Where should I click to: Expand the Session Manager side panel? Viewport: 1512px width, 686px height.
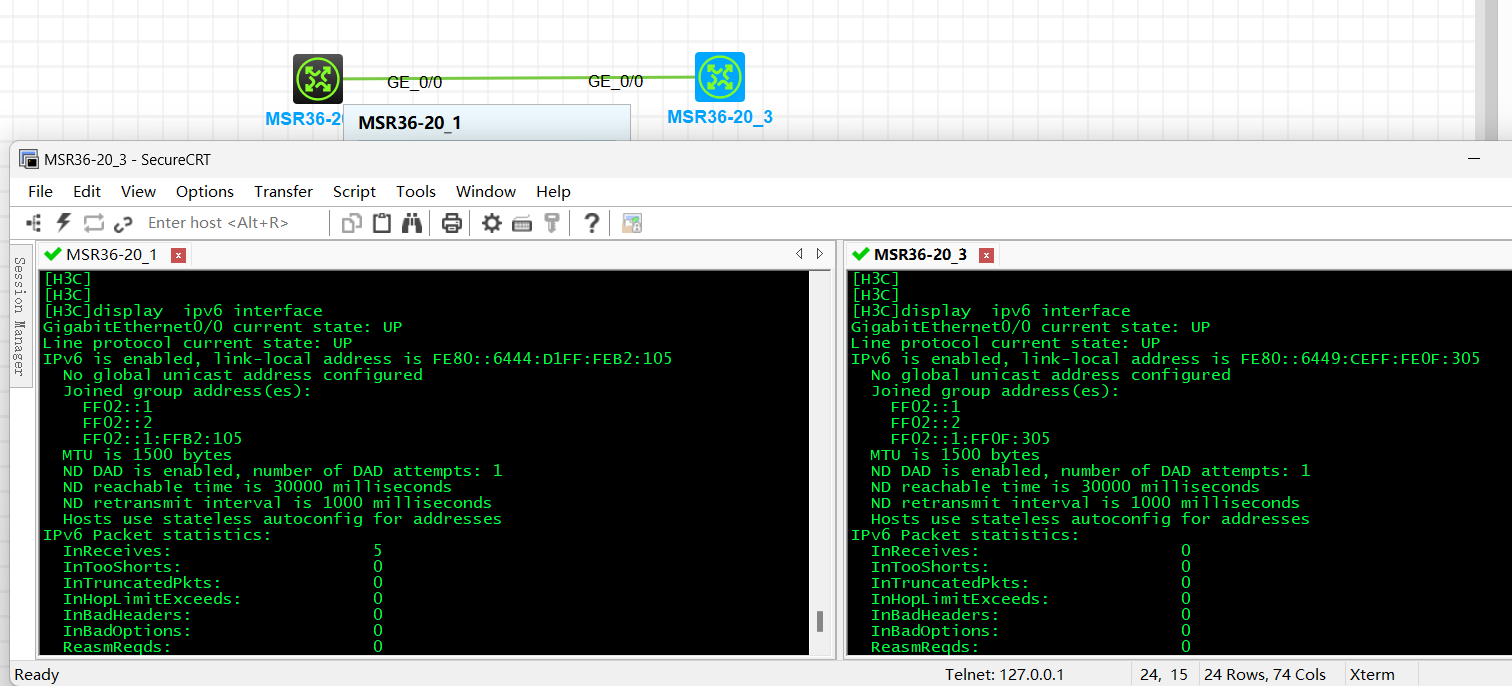tap(18, 315)
